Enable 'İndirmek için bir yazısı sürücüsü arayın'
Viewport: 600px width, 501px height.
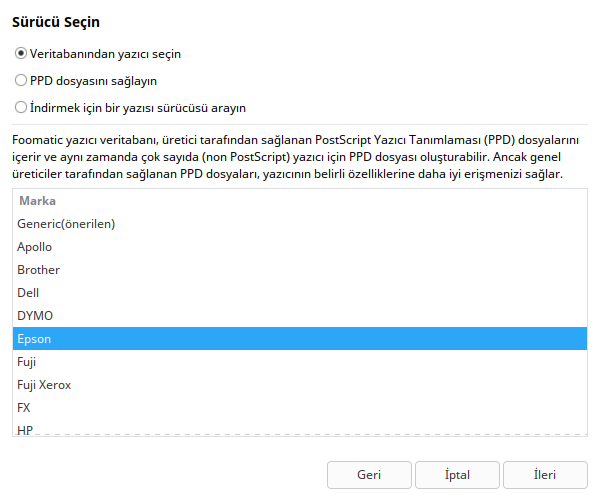pos(21,107)
